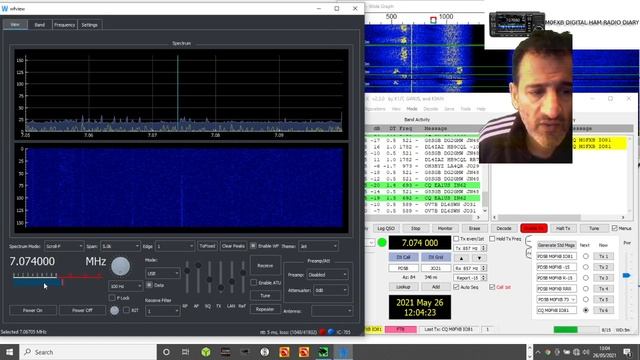Click the Tx 857 Hz stepper
640x360 pixels.
470,248
